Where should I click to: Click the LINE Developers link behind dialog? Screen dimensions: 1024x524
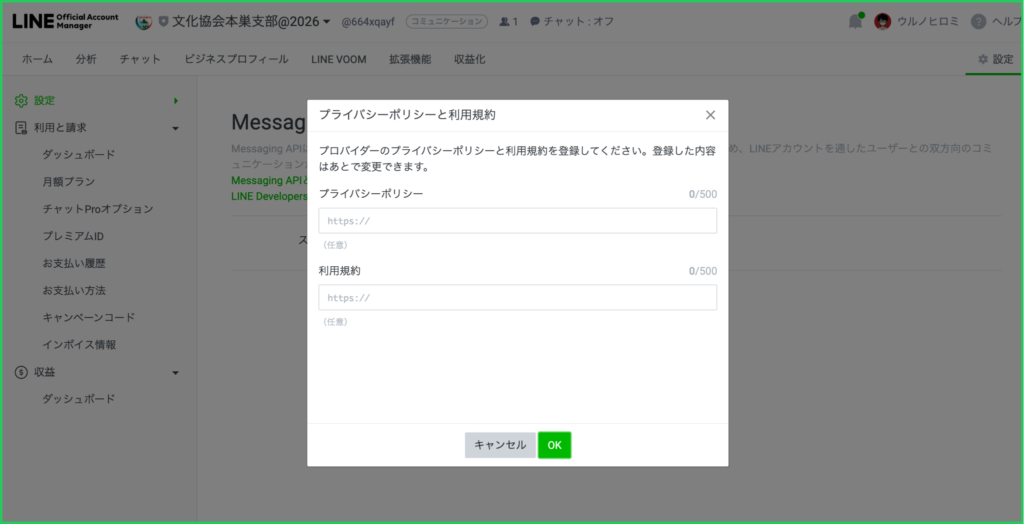click(x=269, y=196)
